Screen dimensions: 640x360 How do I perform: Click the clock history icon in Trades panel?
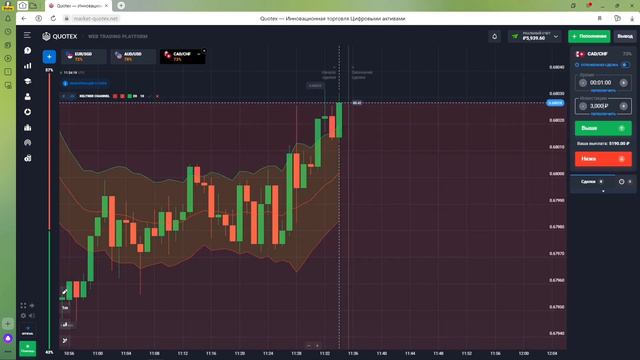[621, 182]
